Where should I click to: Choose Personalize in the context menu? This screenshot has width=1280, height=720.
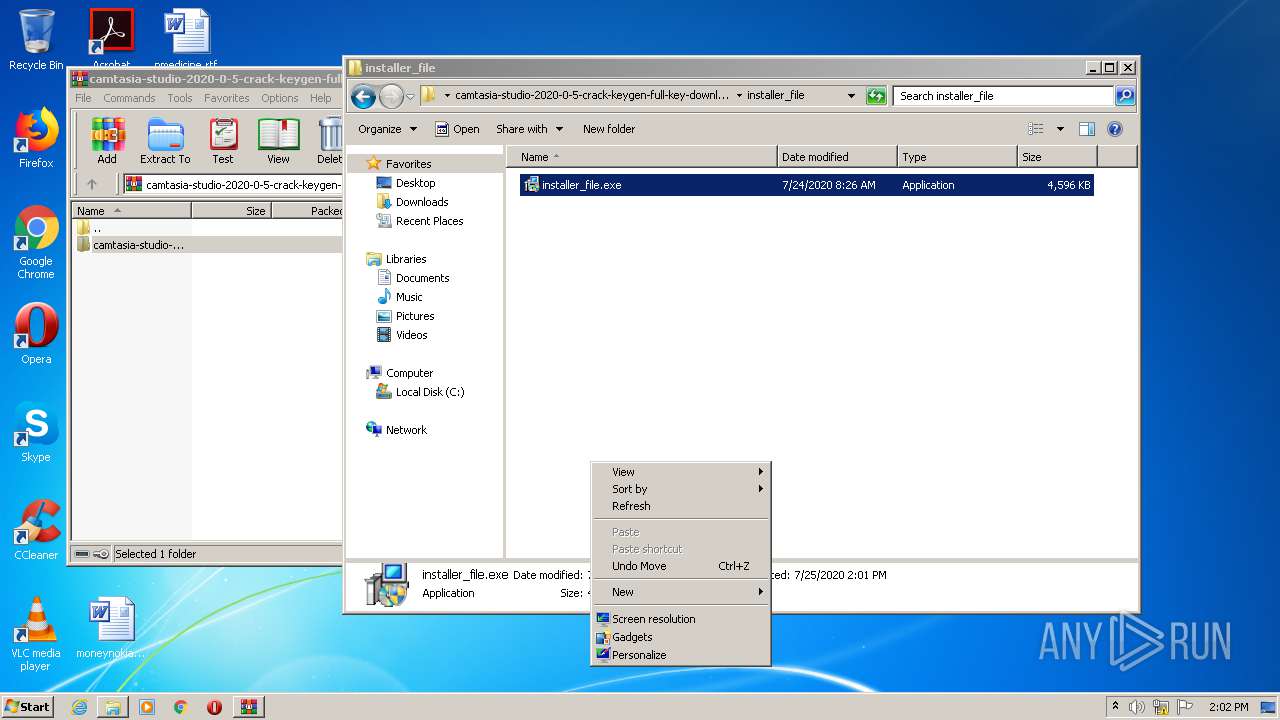681,655
